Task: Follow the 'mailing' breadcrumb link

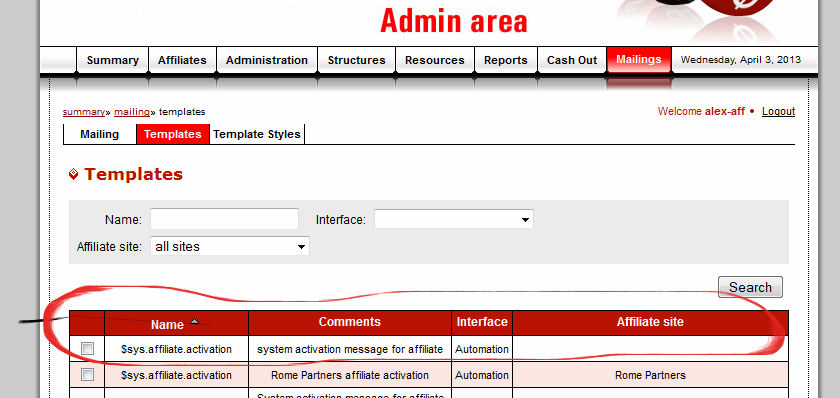Action: (x=132, y=112)
